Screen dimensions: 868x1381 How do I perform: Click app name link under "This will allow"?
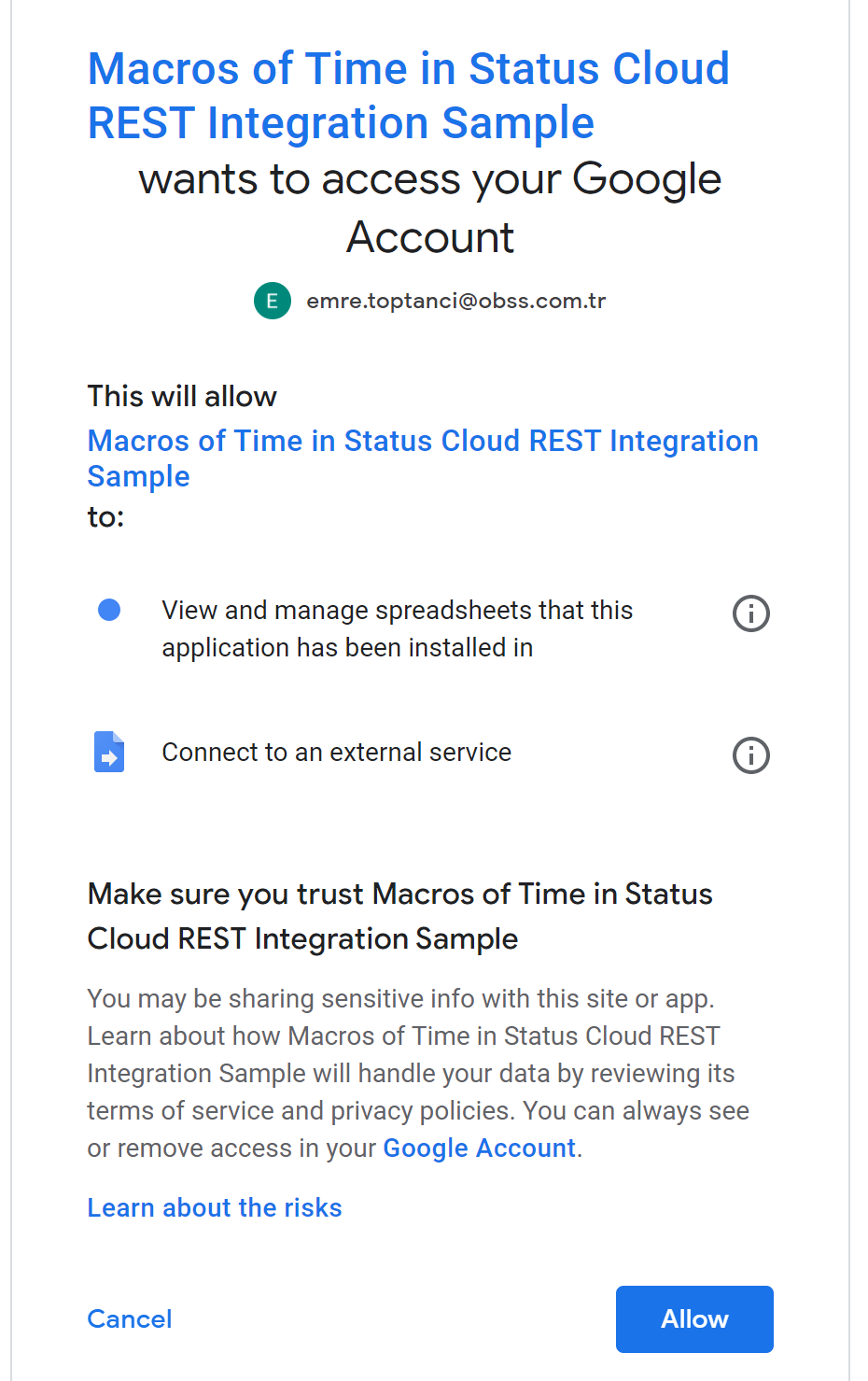tap(422, 441)
